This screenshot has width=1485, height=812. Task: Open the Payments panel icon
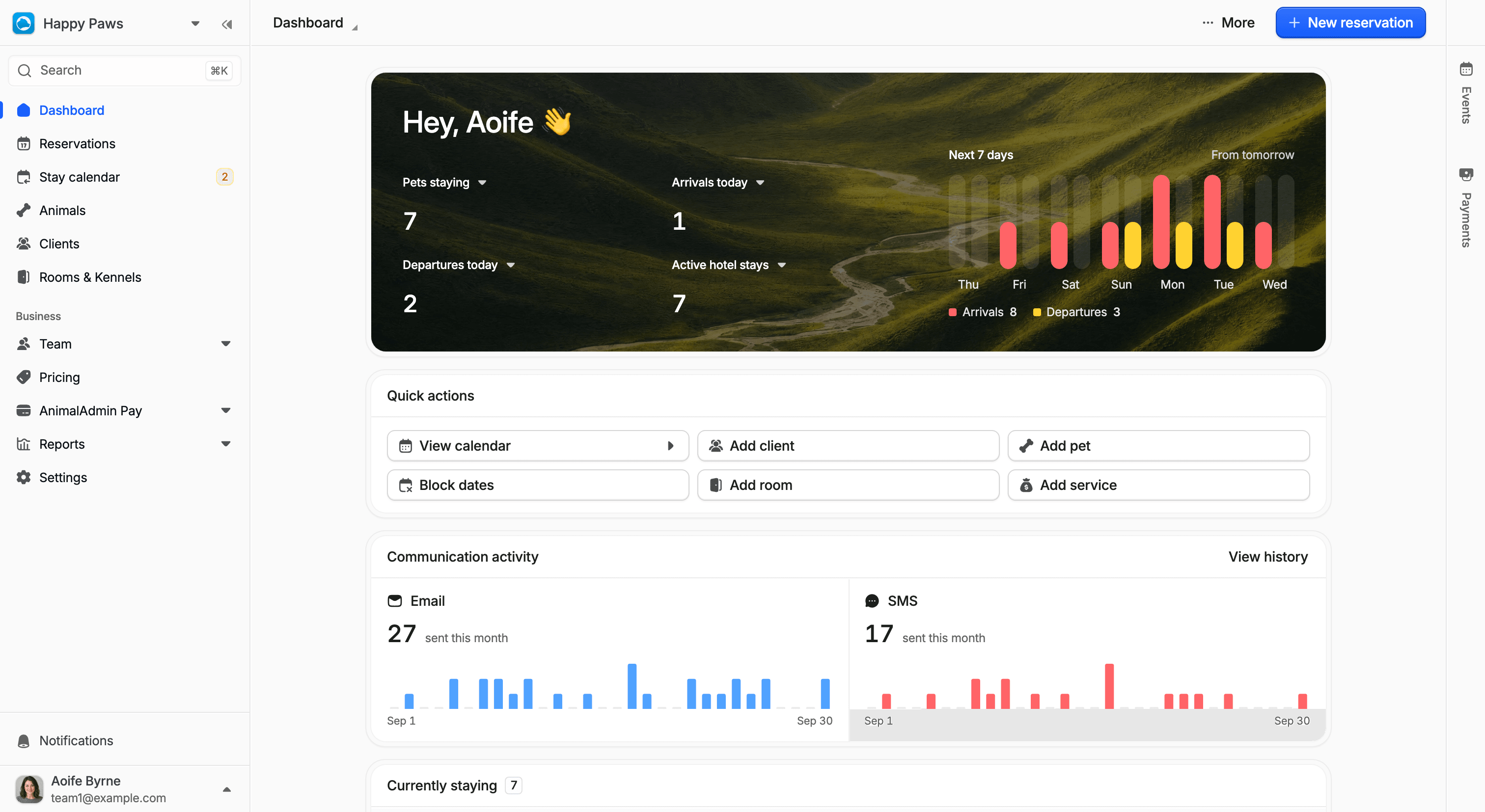click(x=1466, y=175)
